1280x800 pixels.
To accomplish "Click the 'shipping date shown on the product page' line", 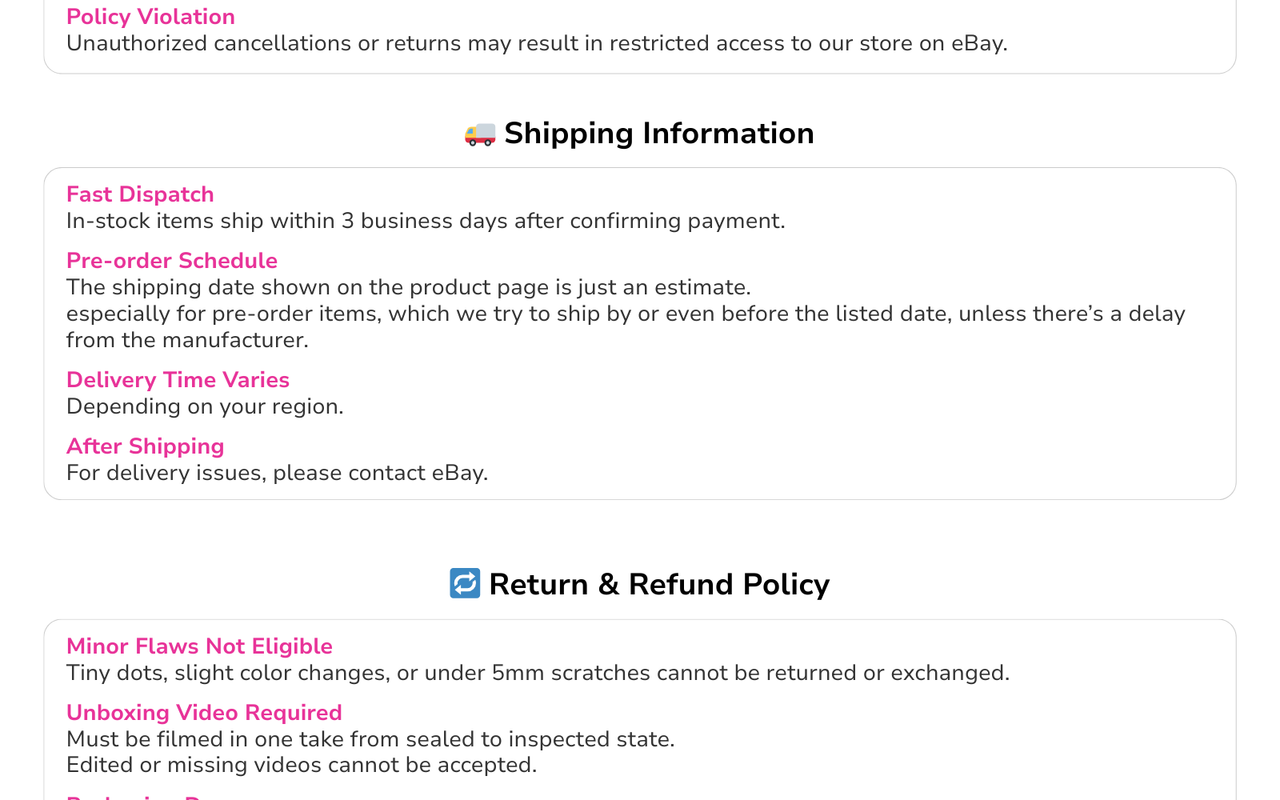I will (x=408, y=287).
